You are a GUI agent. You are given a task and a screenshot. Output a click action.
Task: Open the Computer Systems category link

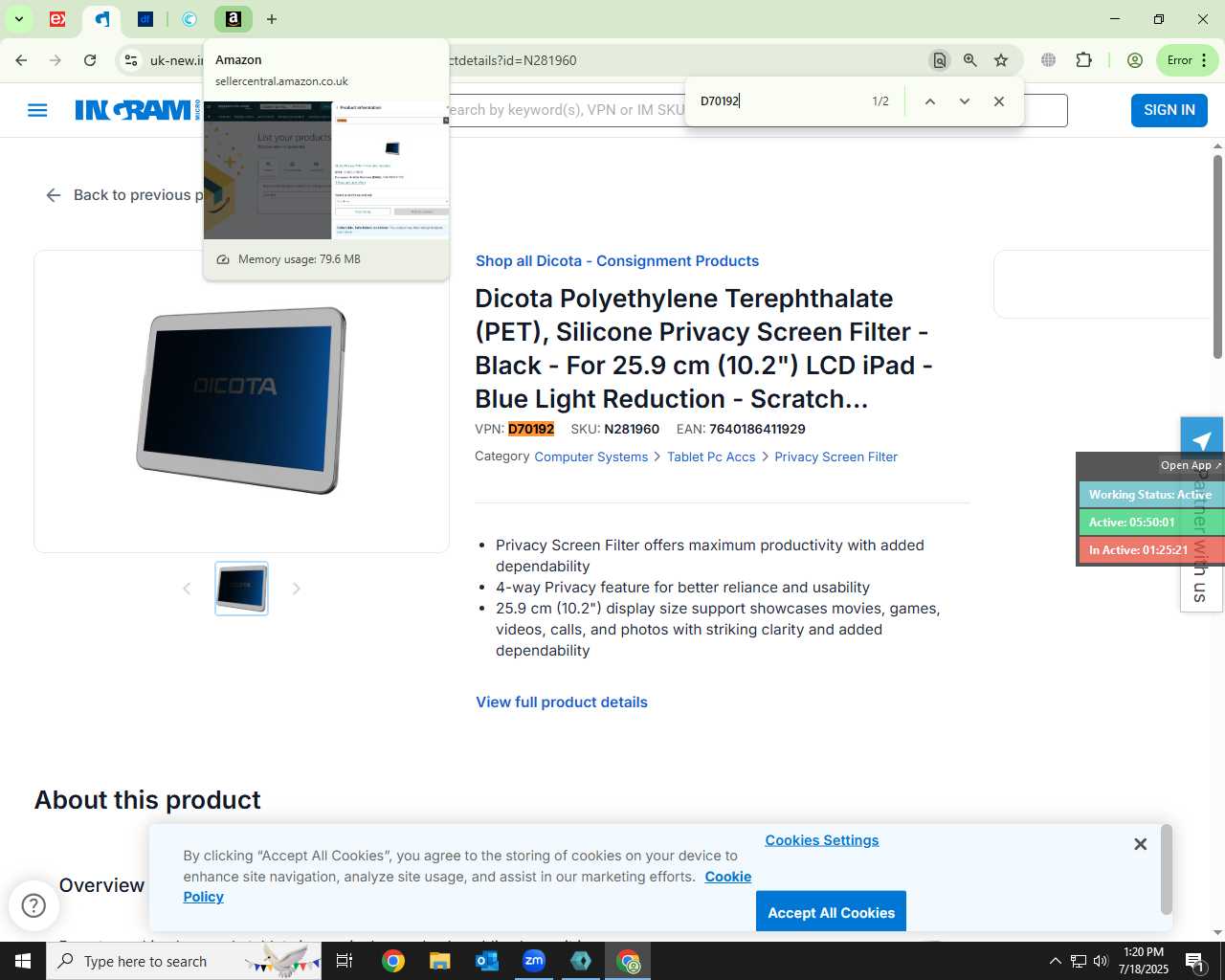591,457
